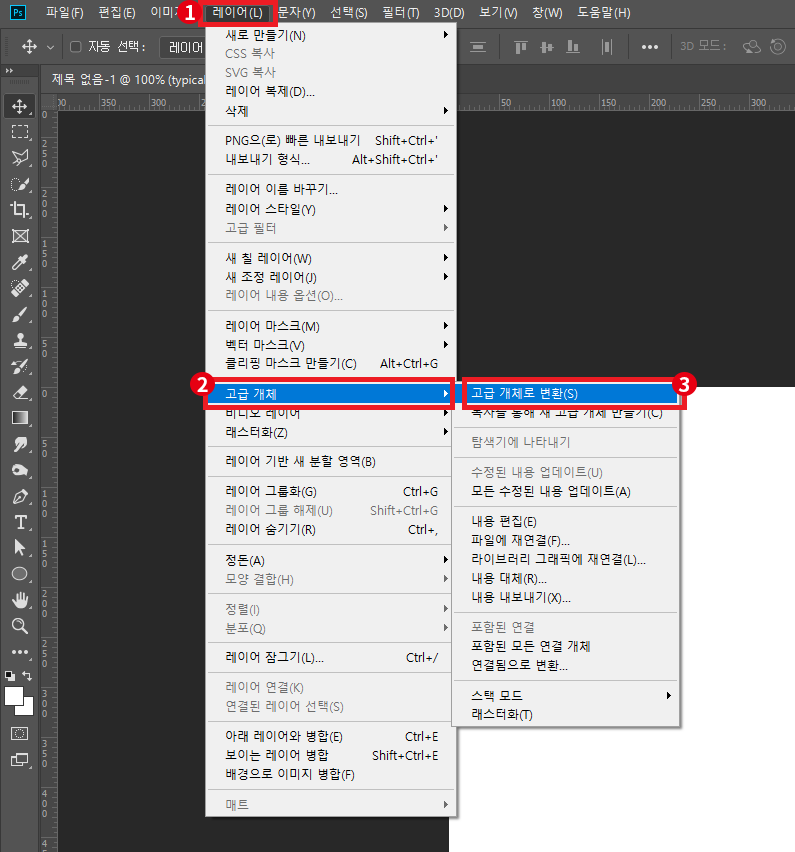Screen dimensions: 795x852
Task: Choose 내용 편집(E) in submenu
Action: click(x=566, y=522)
